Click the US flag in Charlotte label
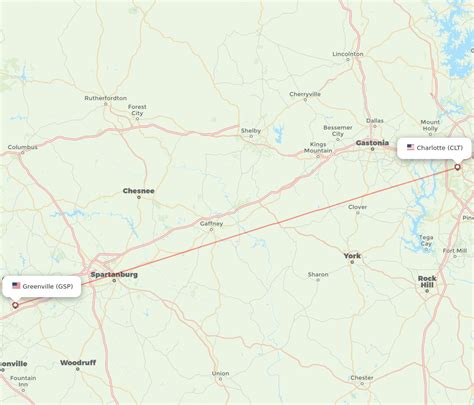 pyautogui.click(x=410, y=147)
